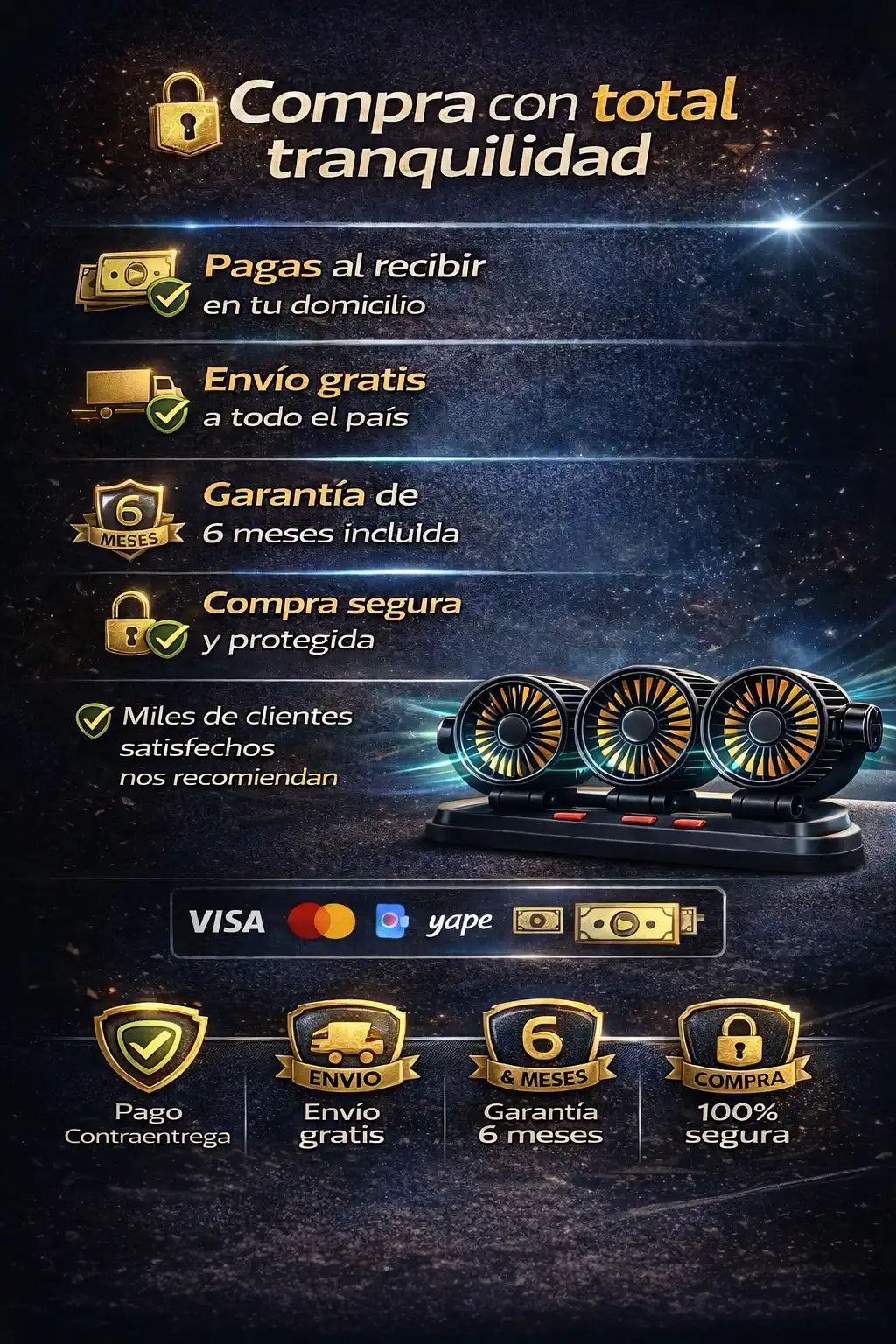896x1344 pixels.
Task: Click the cash bills icon with checkmark
Action: (132, 282)
